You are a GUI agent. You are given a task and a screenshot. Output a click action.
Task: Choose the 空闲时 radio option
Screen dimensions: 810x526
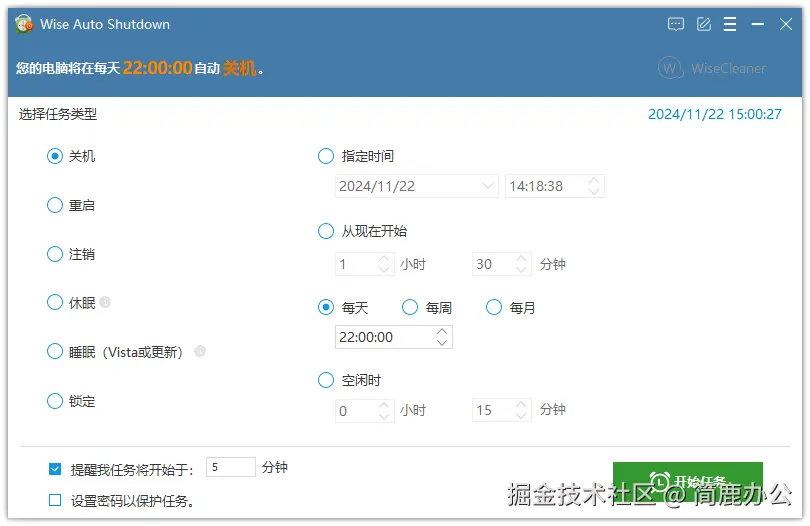click(x=325, y=380)
